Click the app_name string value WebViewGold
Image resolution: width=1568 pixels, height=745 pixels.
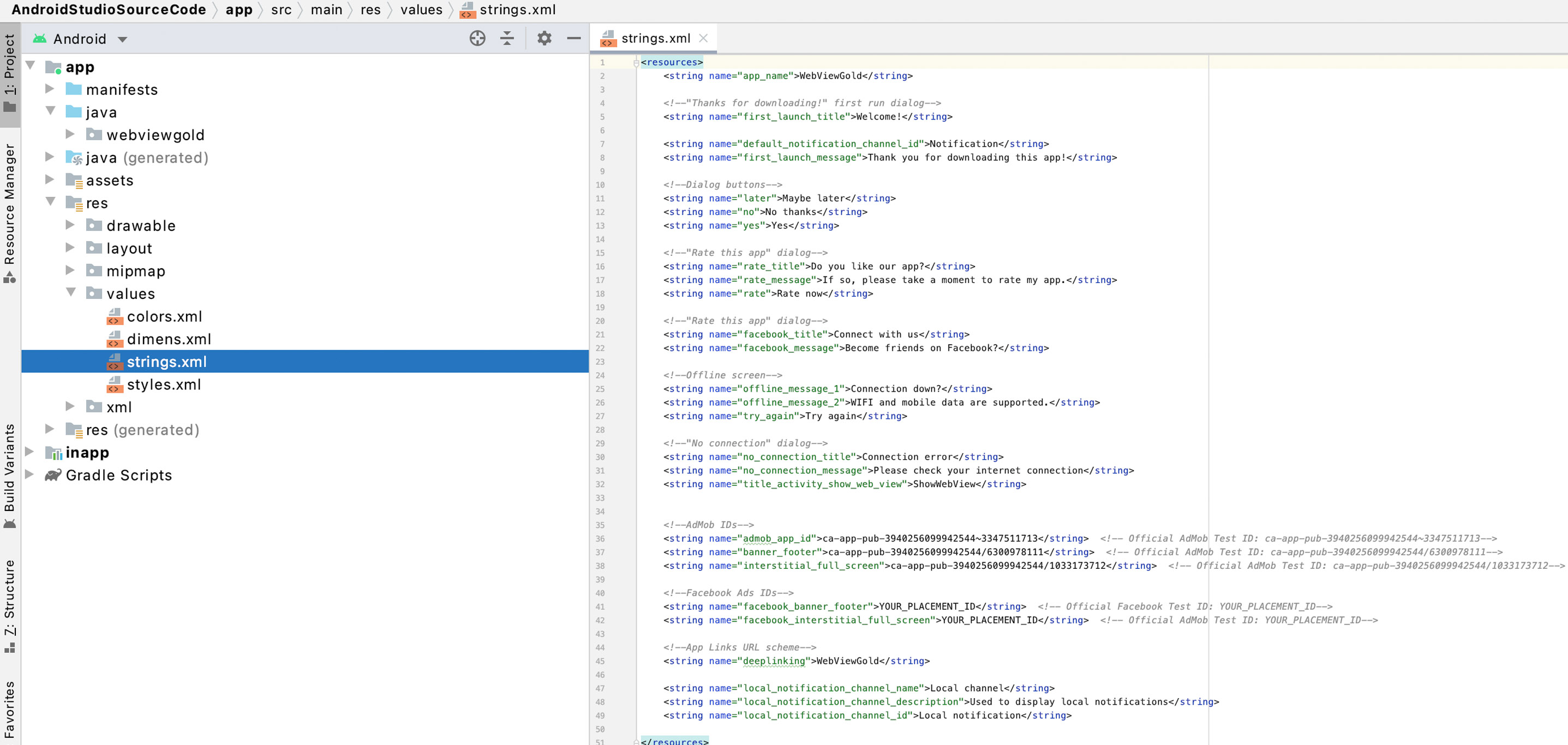[x=830, y=76]
